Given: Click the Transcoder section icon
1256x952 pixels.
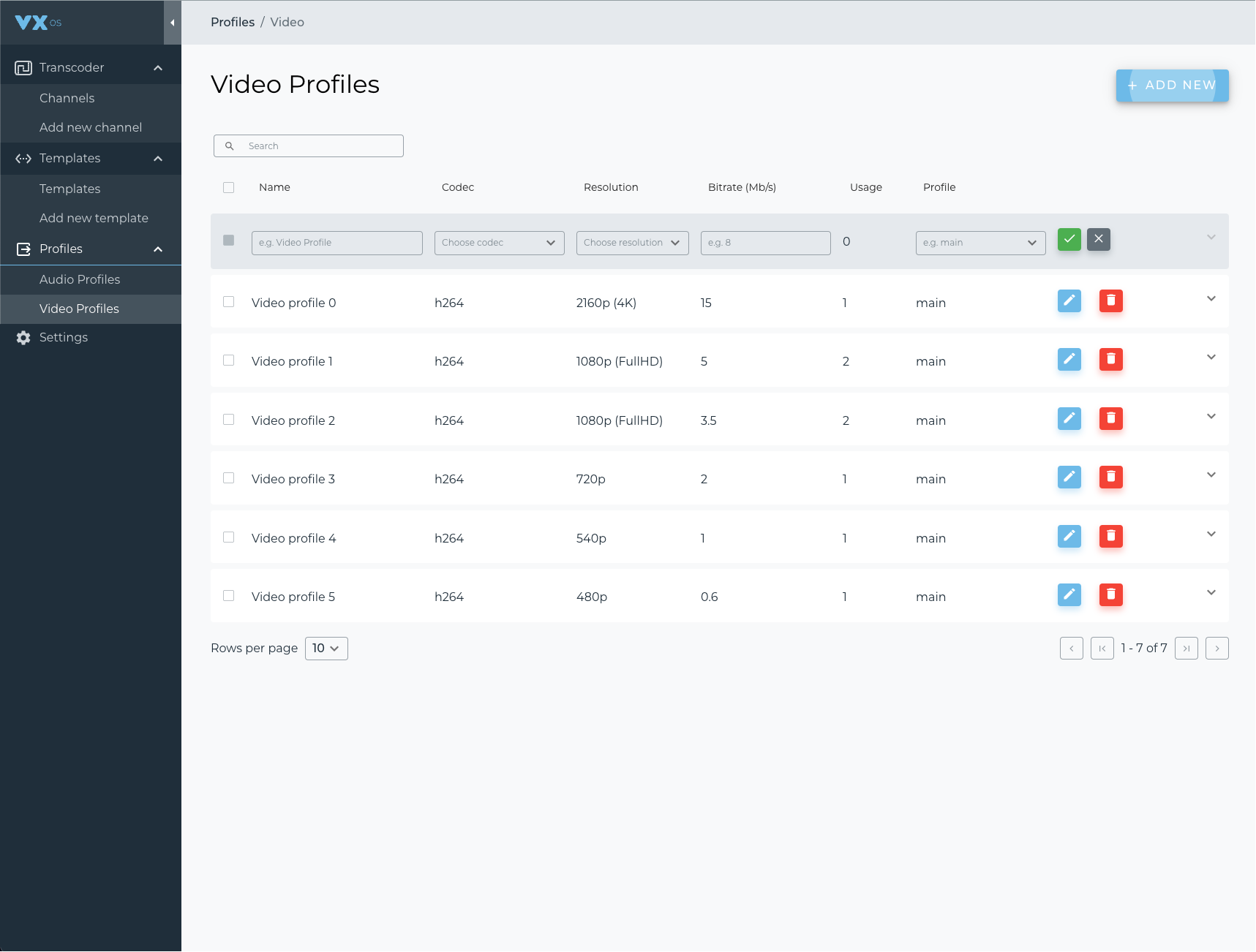Looking at the screenshot, I should click(x=23, y=68).
